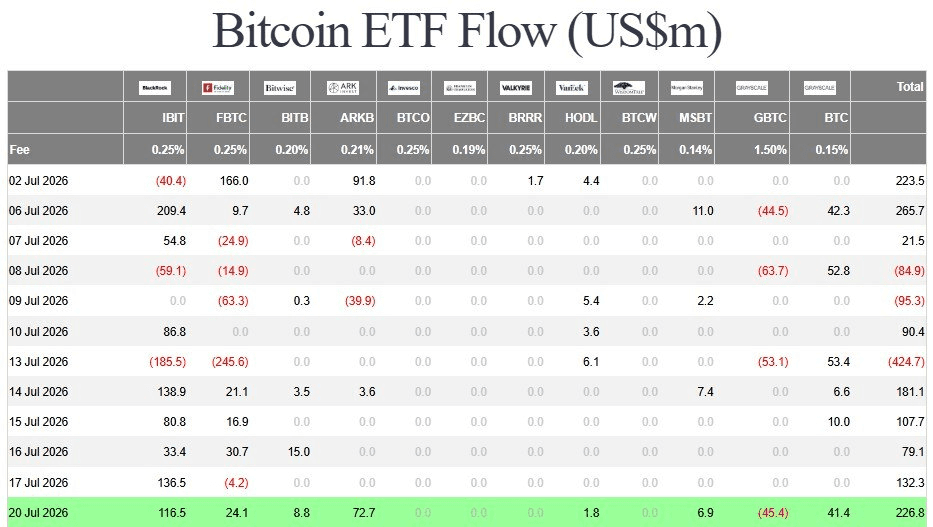Click the Bitcoin ETF Flow title
The image size is (933, 527).
point(467,31)
